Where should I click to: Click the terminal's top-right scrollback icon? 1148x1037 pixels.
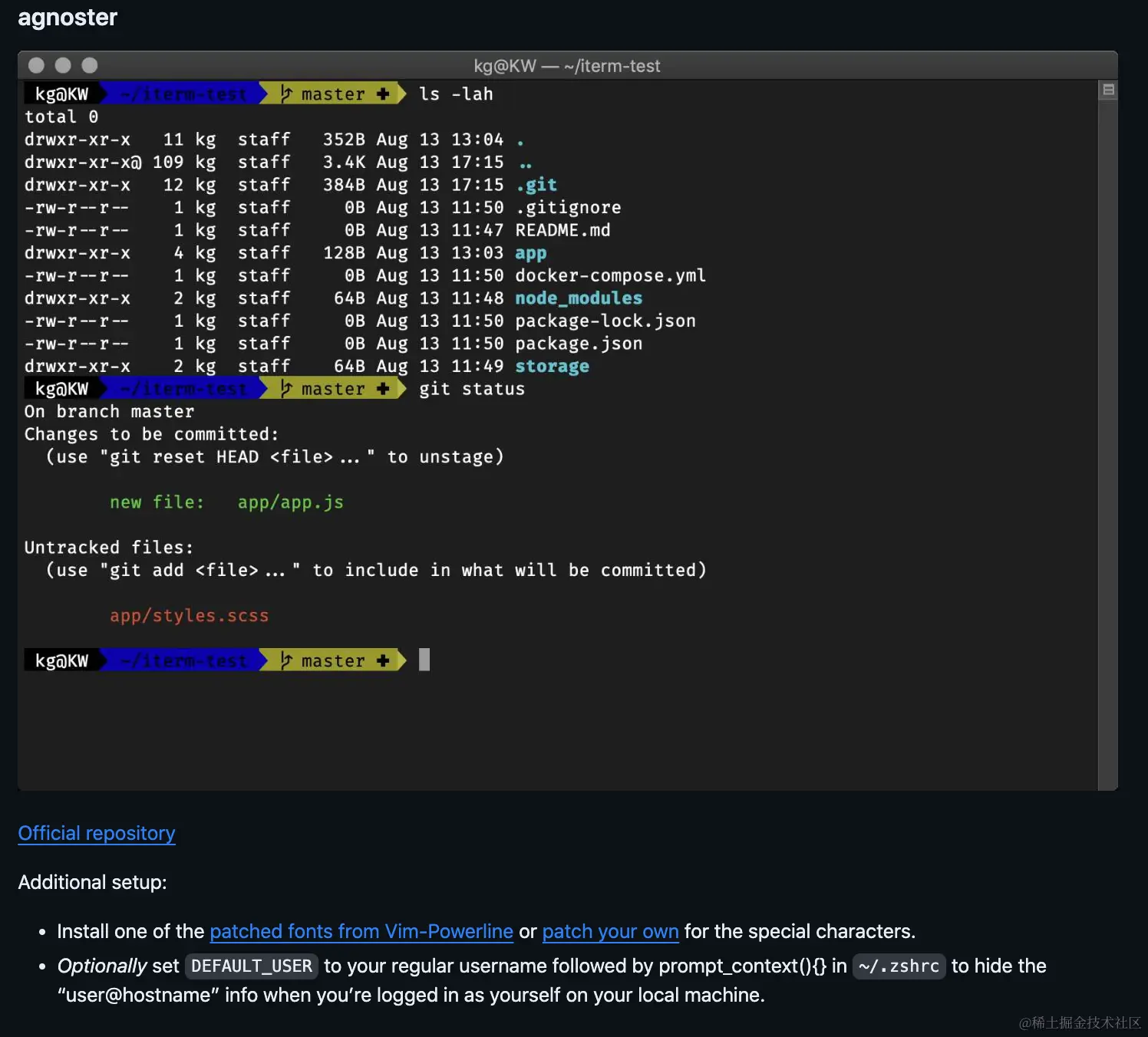coord(1109,90)
